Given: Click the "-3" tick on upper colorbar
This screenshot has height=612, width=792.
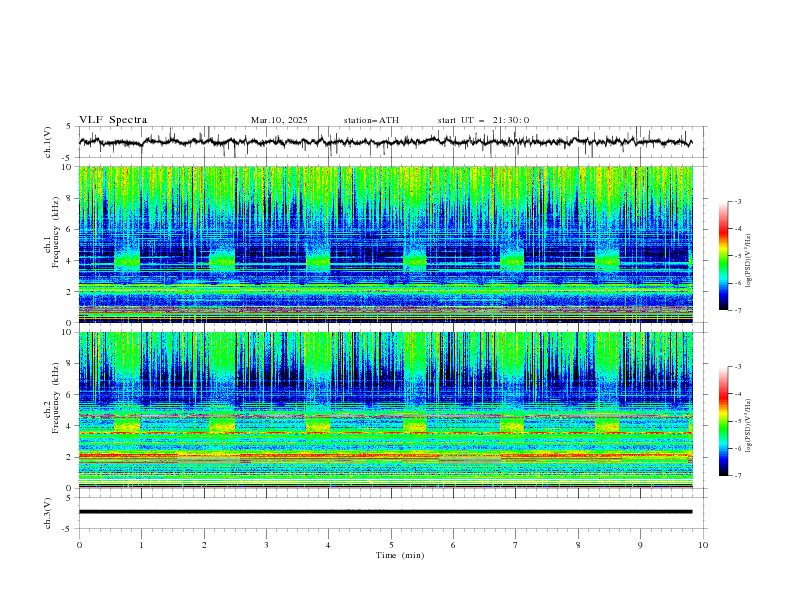Looking at the screenshot, I should 737,201.
